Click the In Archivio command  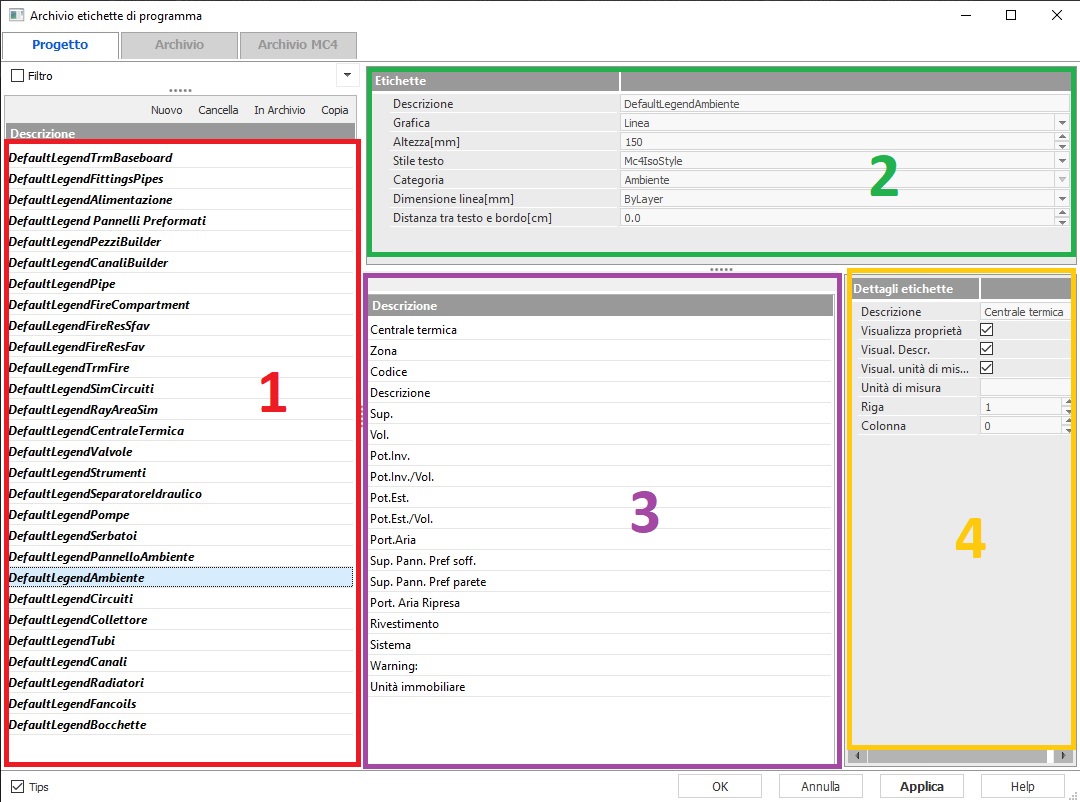point(279,110)
